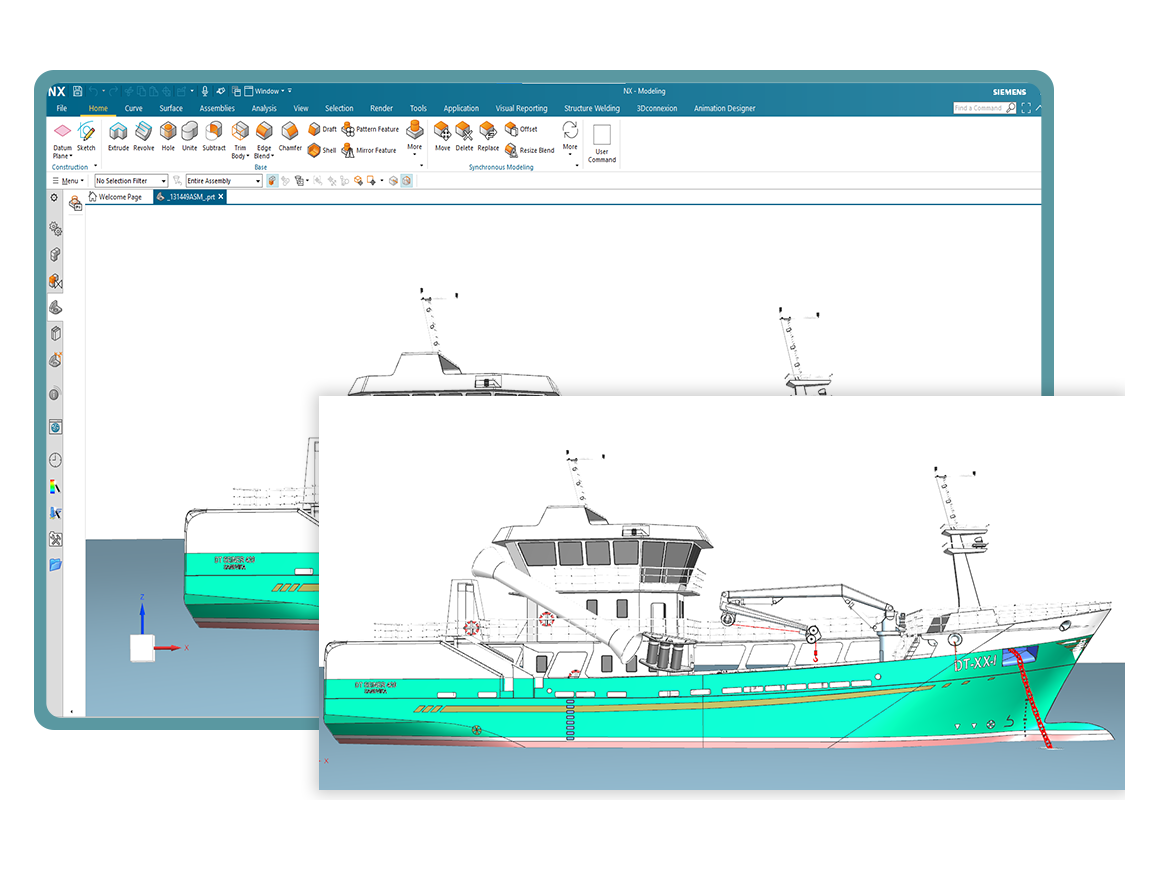Select the Datum Plane tool

pyautogui.click(x=63, y=141)
